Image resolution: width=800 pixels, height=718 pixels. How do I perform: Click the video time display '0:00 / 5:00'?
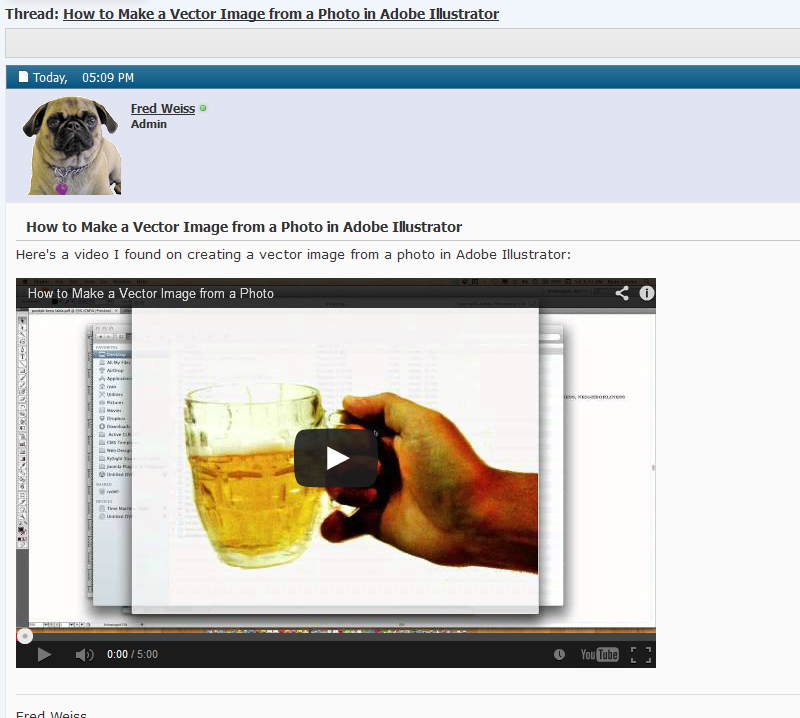pos(132,654)
